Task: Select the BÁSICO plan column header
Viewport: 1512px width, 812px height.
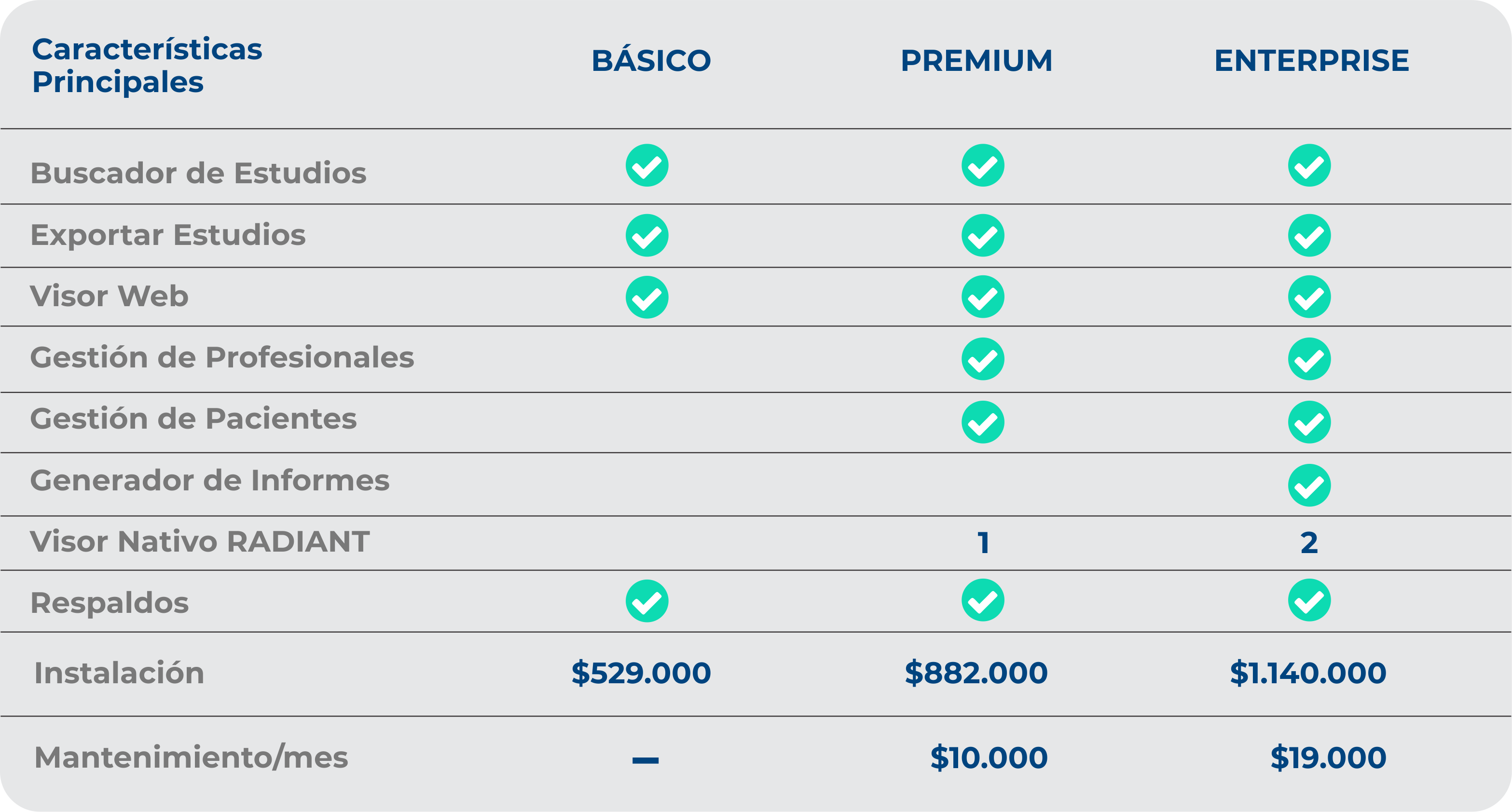Action: (651, 60)
